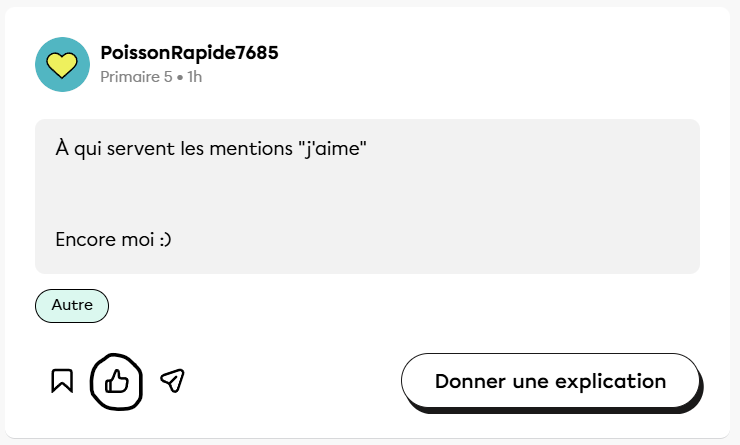The width and height of the screenshot is (740, 445).
Task: Click the thumbs-up like icon
Action: tap(117, 381)
